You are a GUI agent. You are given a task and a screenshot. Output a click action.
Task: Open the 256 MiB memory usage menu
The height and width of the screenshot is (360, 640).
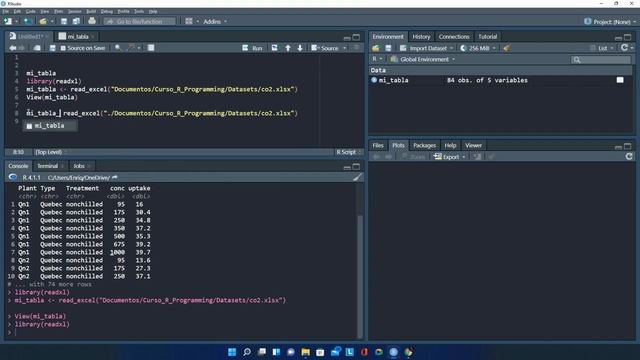click(478, 48)
